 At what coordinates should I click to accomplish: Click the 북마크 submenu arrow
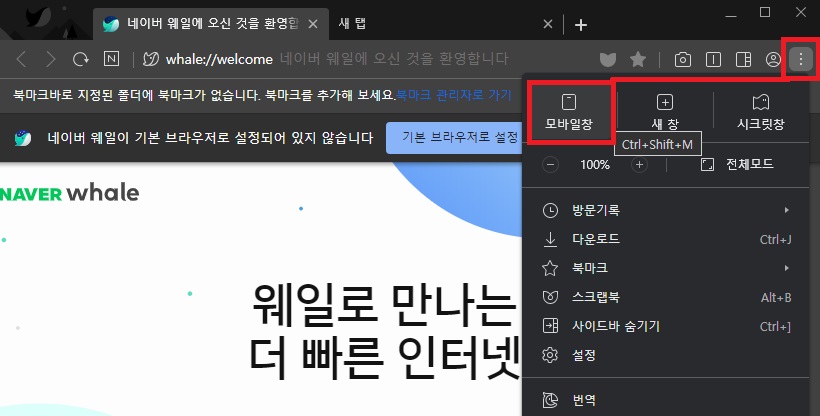787,268
